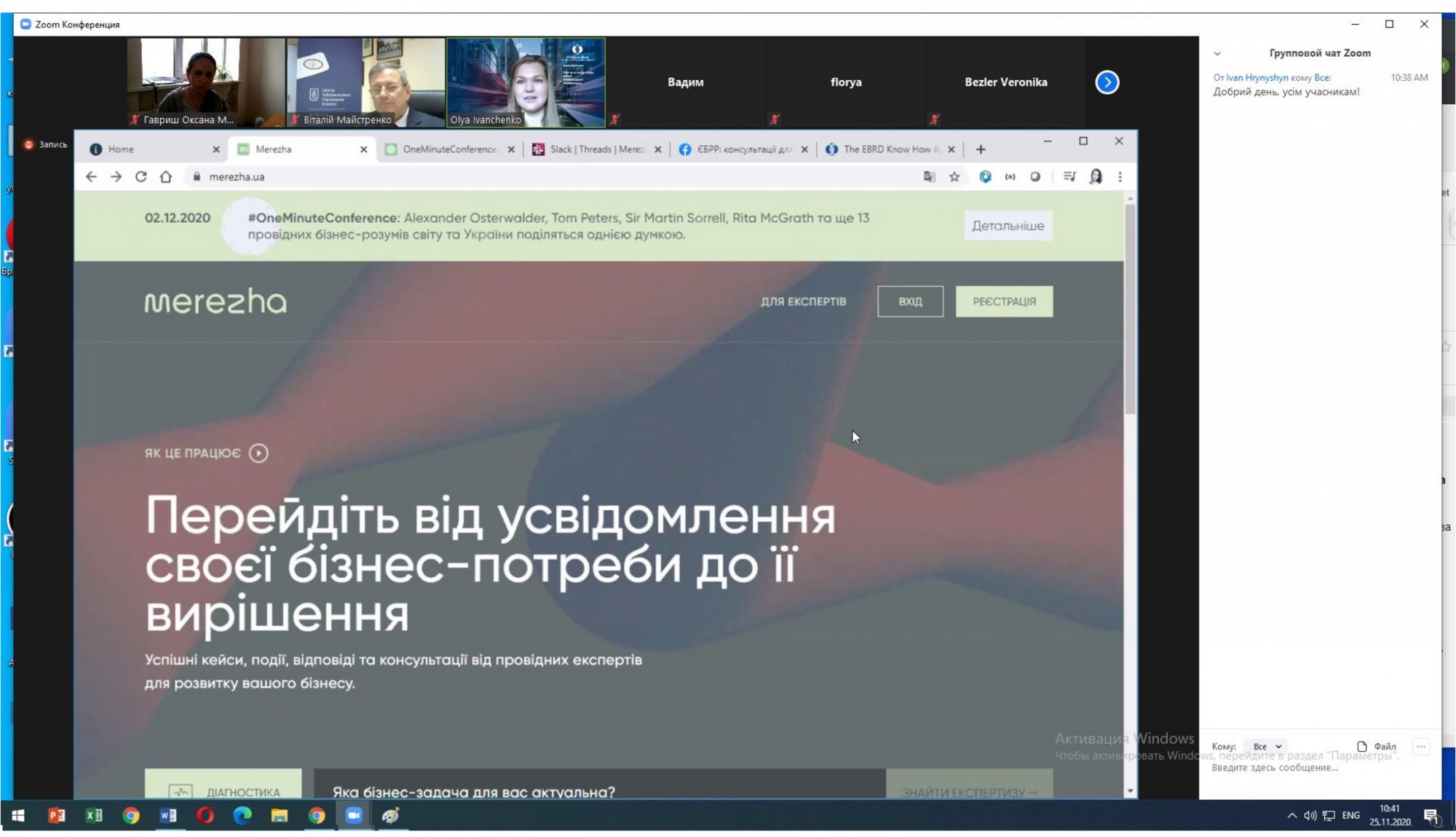Select the florya participant tile
This screenshot has width=1456, height=837.
click(846, 82)
